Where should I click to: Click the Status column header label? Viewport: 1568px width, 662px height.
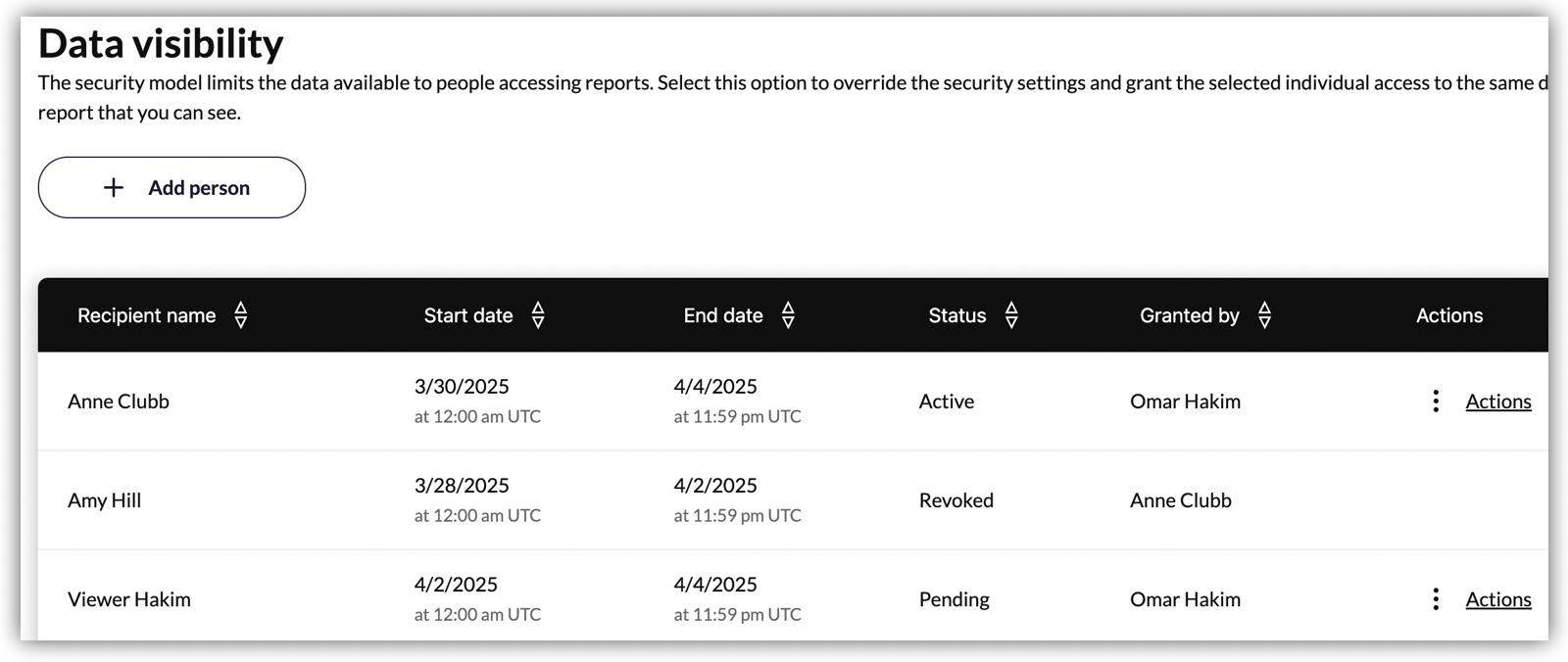click(x=956, y=315)
